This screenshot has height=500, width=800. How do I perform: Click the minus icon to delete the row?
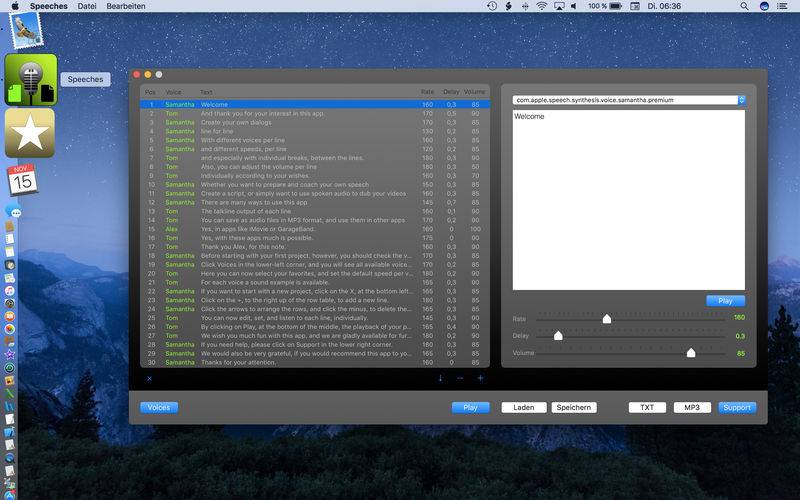tap(460, 378)
